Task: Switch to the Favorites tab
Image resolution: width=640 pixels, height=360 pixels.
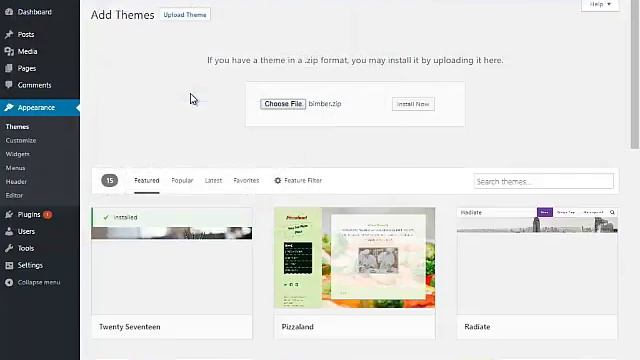Action: point(246,180)
